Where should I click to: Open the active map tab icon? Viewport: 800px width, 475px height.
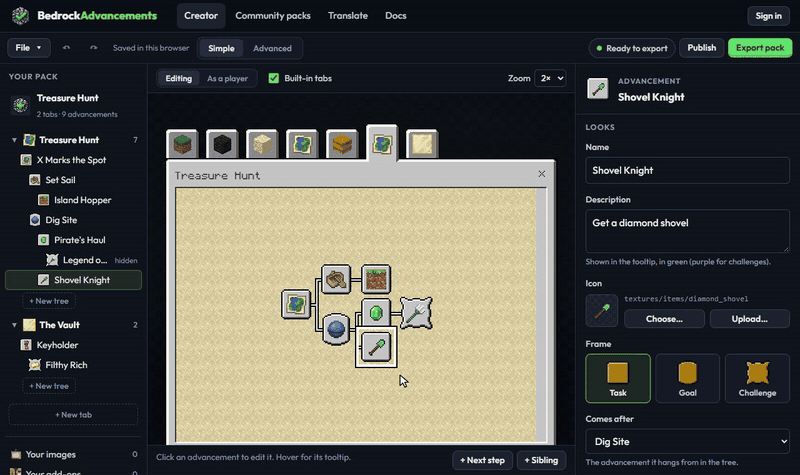382,143
